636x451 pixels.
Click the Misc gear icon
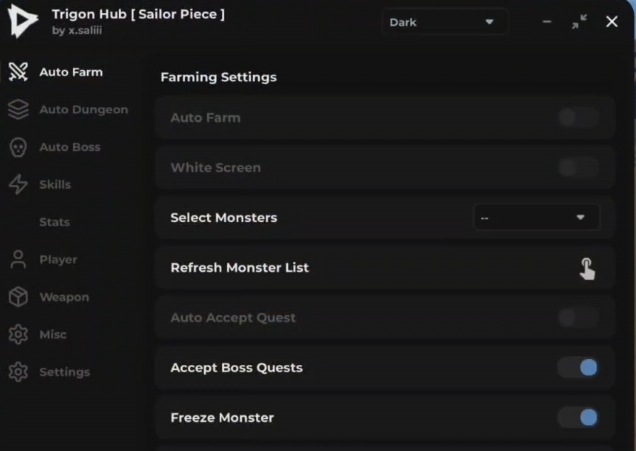coord(18,335)
